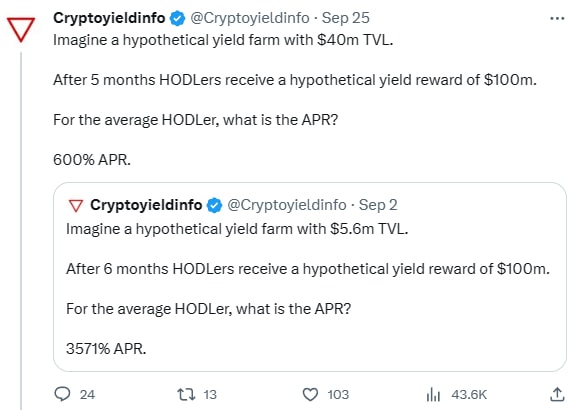
Task: Click the verified badge in the quoted tweet
Action: (215, 205)
